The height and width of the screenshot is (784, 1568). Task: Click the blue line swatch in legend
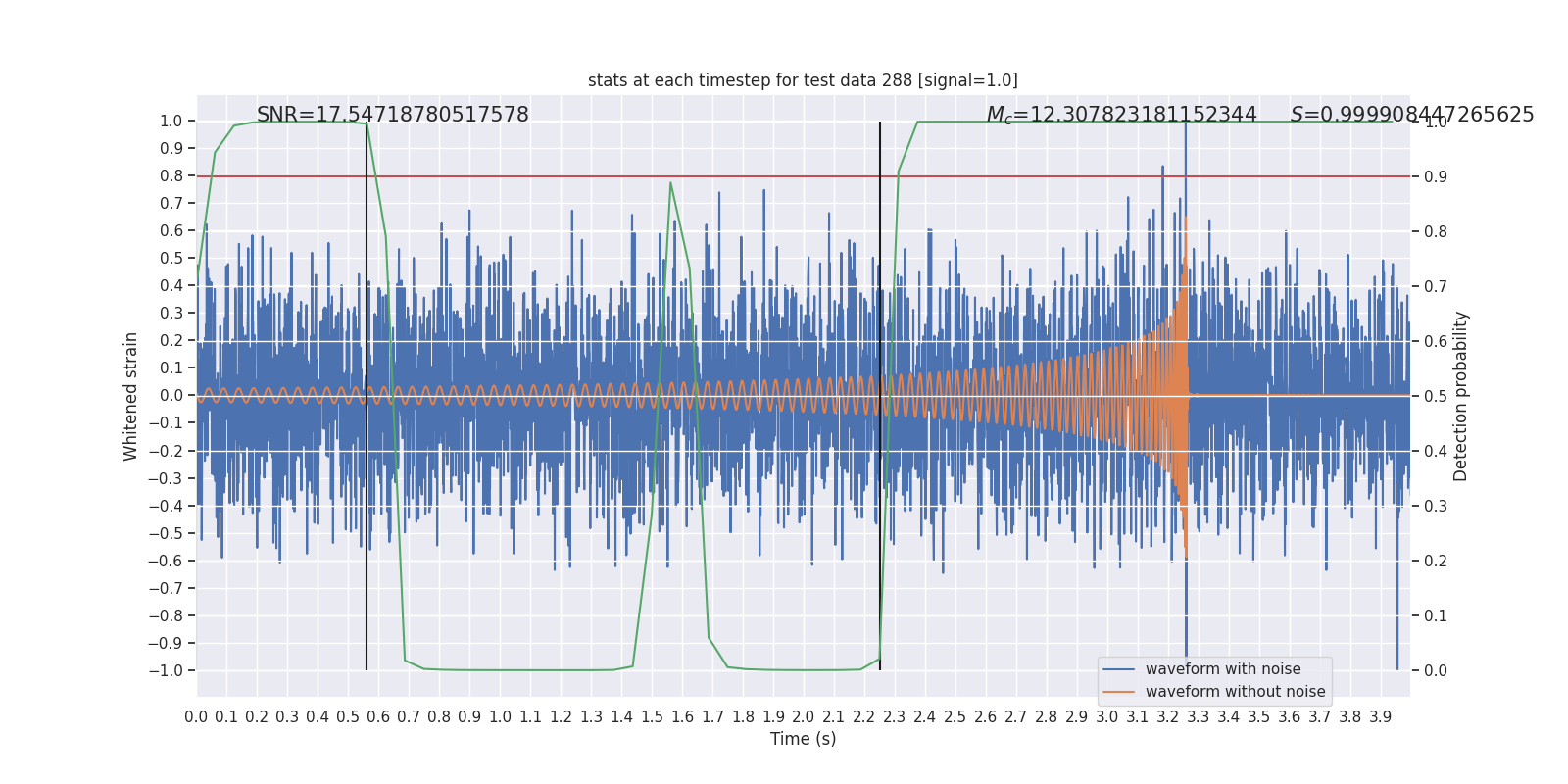1118,669
